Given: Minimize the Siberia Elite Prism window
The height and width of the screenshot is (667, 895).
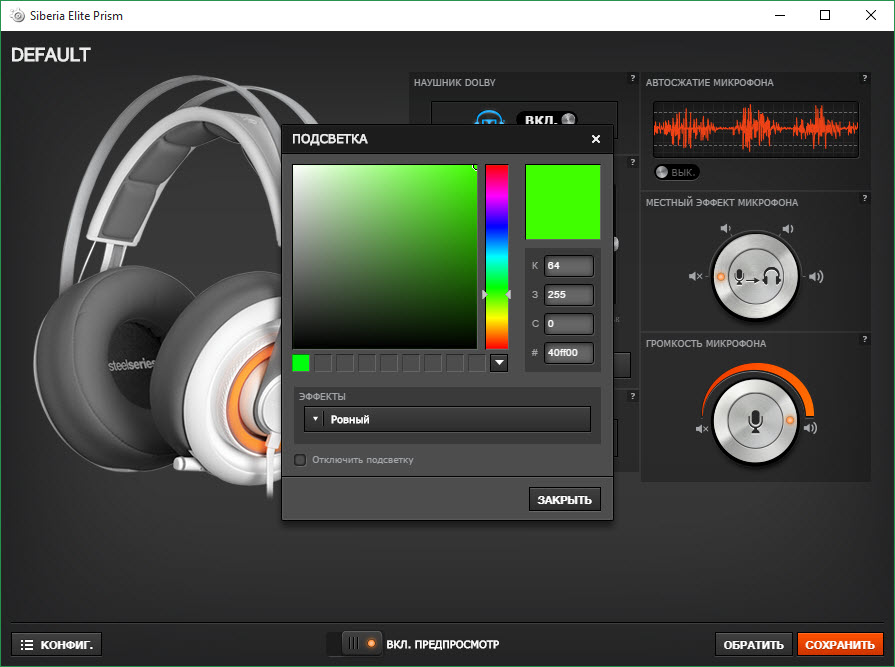Looking at the screenshot, I should (780, 15).
